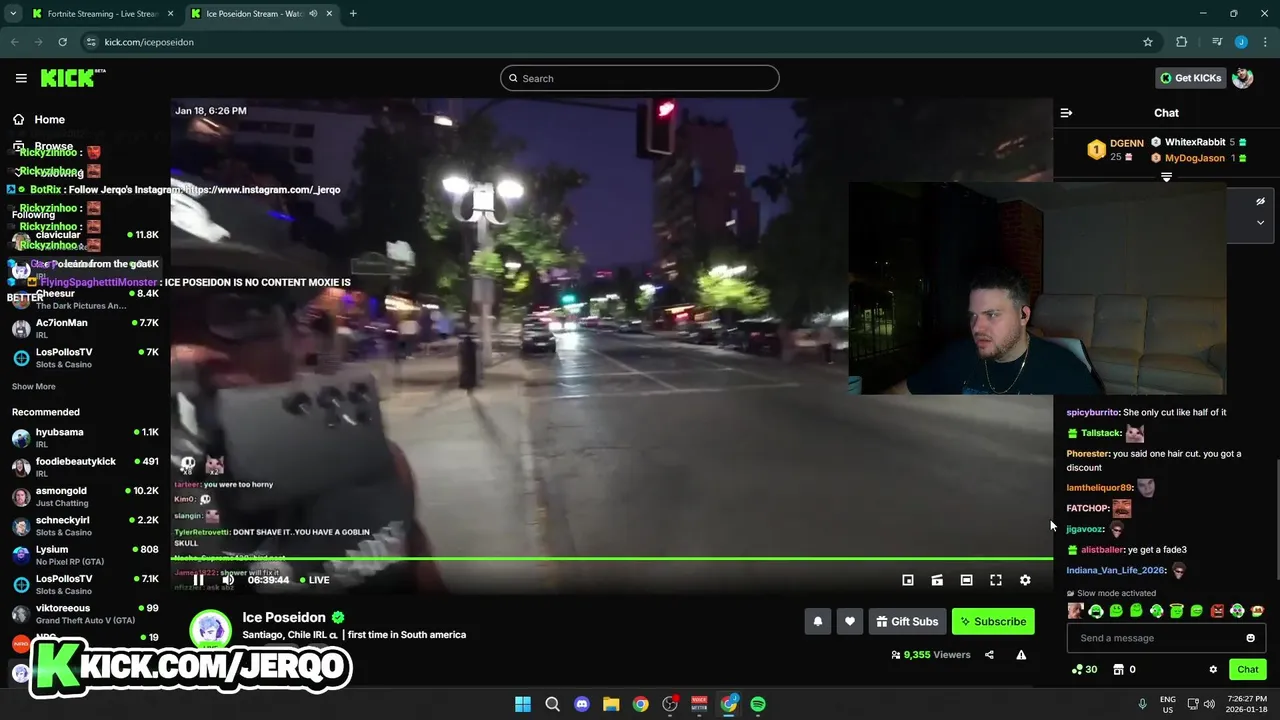Open the channel shop icon
The height and width of the screenshot is (720, 1280).
[1119, 669]
